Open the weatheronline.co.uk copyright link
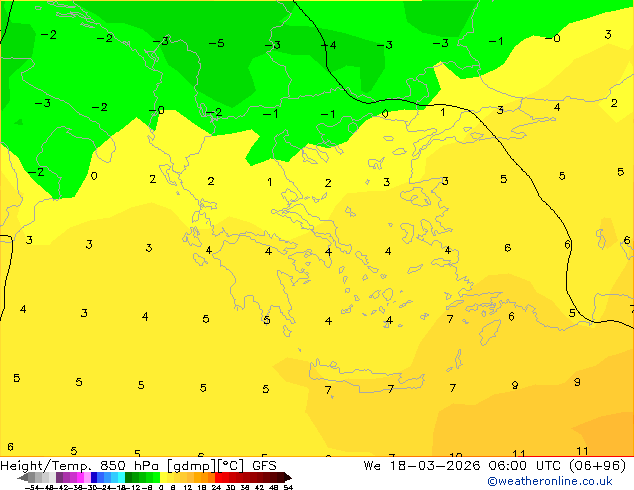This screenshot has width=634, height=490. [x=549, y=481]
